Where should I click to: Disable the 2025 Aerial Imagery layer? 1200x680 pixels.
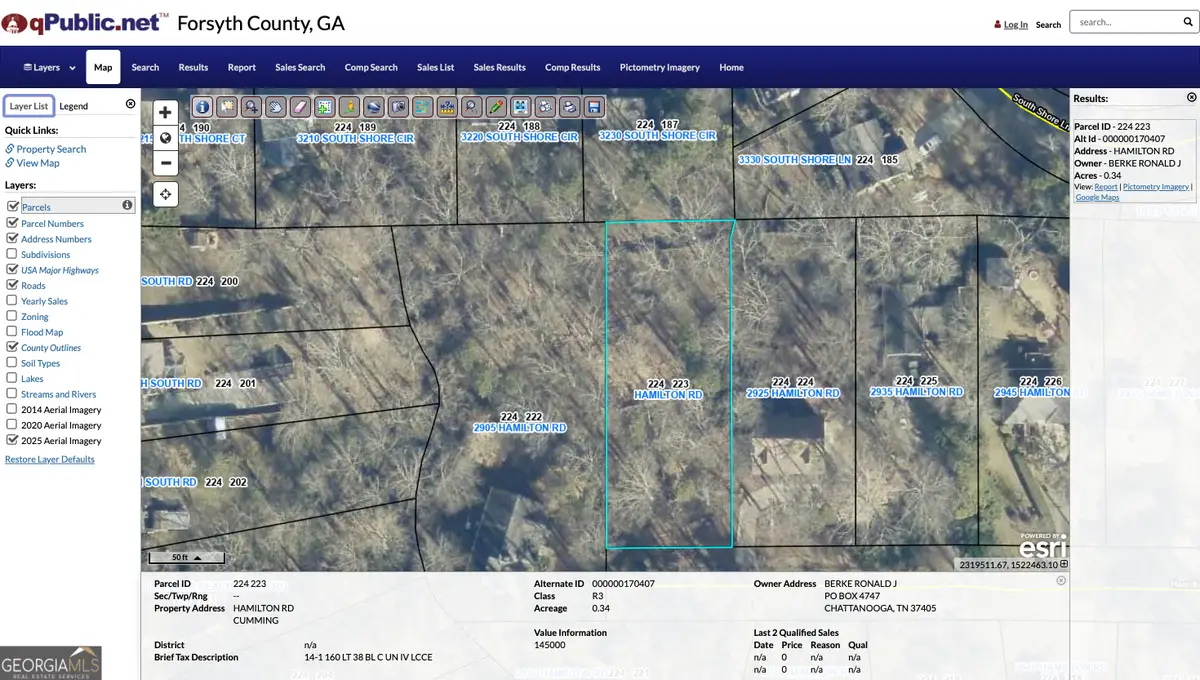(x=9, y=440)
